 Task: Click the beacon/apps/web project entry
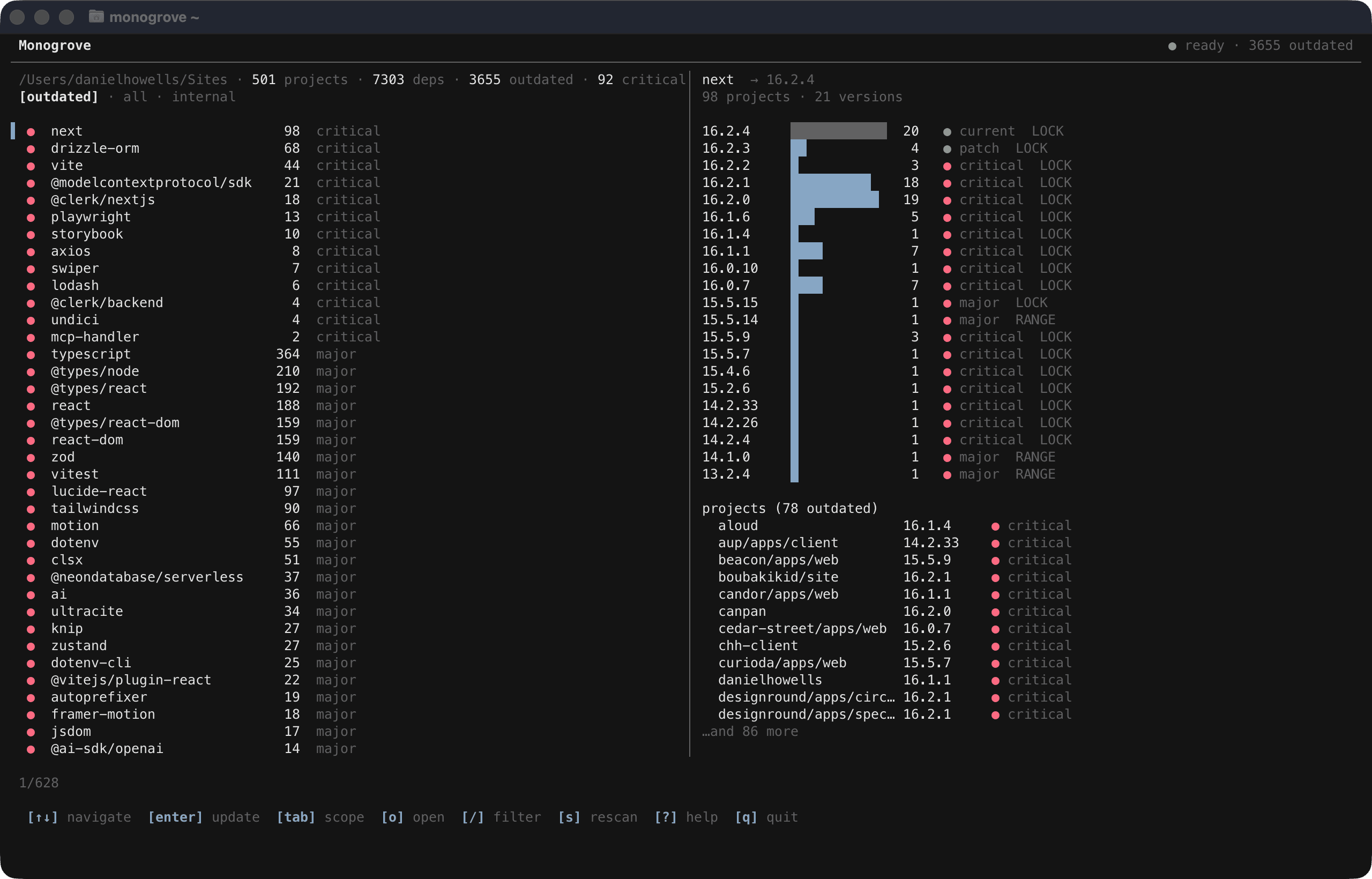[x=778, y=560]
